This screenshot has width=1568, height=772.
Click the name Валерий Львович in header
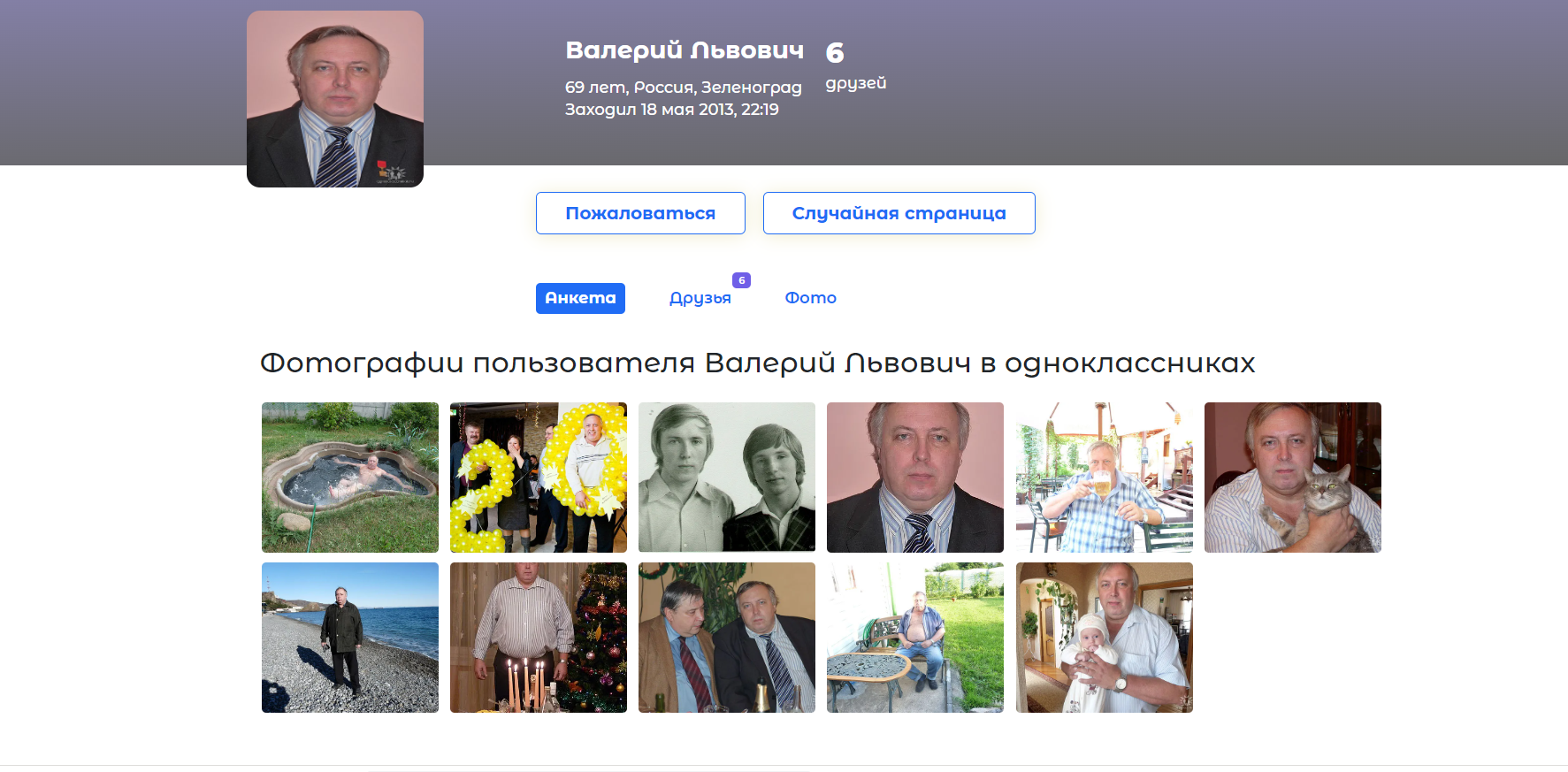pyautogui.click(x=685, y=50)
